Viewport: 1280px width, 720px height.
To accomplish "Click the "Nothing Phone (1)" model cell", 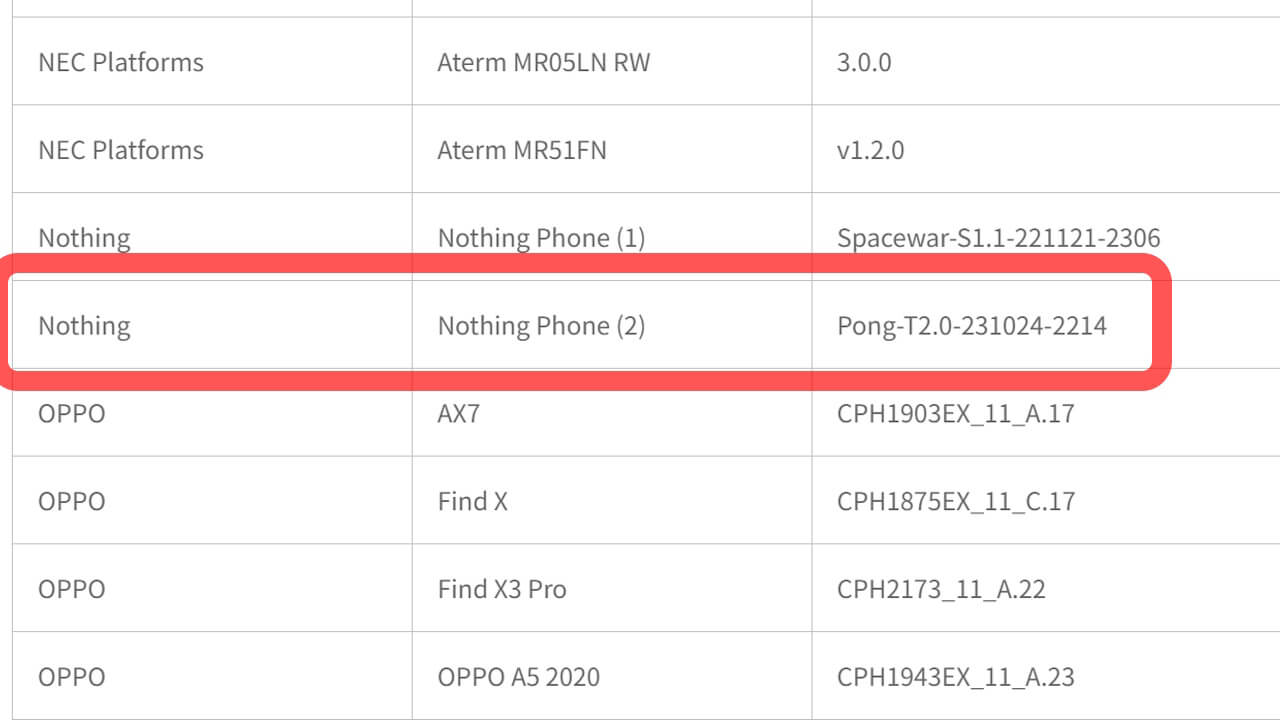I will click(541, 238).
